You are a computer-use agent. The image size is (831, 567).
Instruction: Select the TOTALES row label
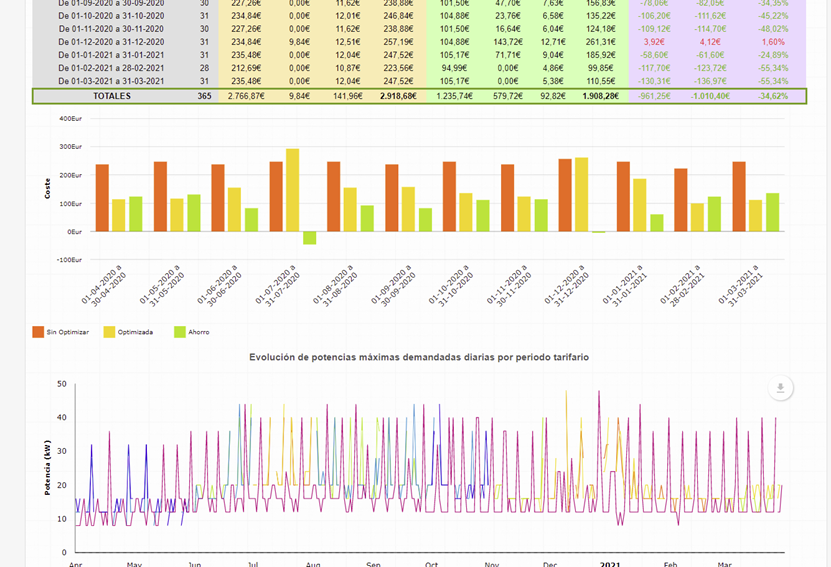112,96
